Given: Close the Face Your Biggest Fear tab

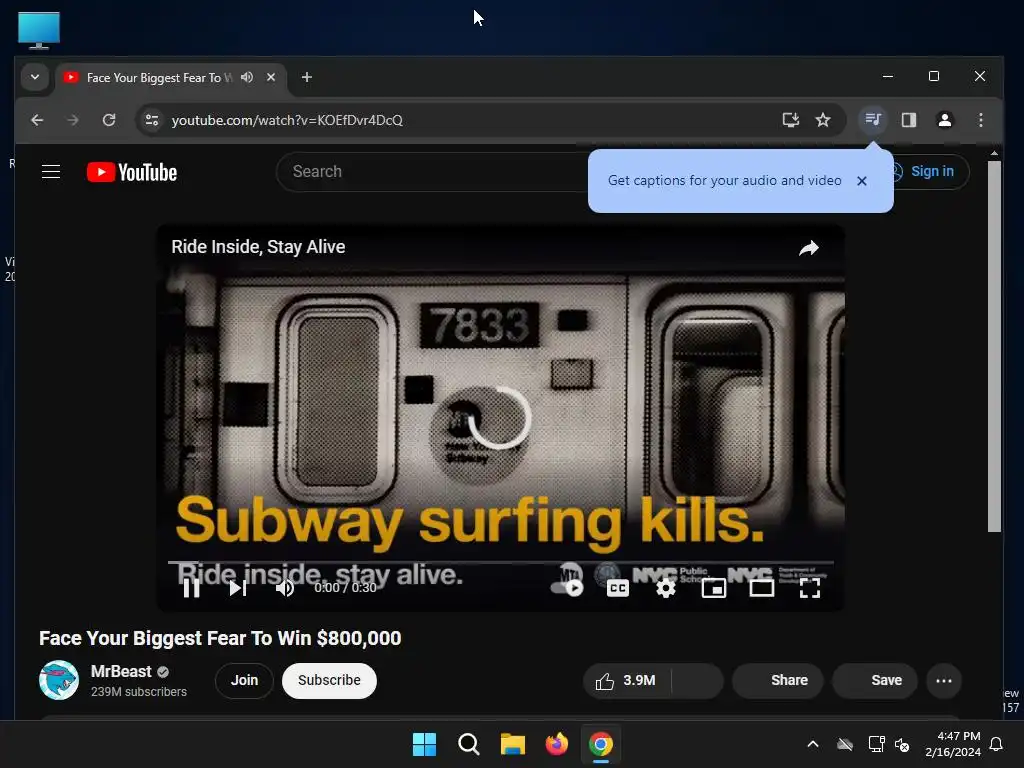Looking at the screenshot, I should coord(271,77).
